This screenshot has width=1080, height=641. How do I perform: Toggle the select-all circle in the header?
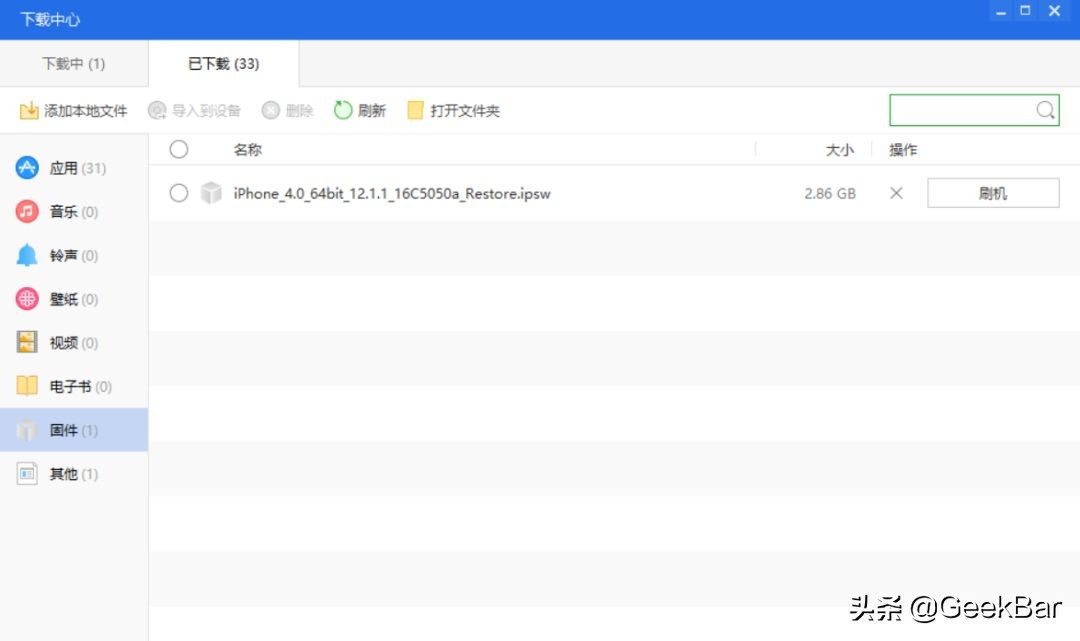click(x=179, y=149)
